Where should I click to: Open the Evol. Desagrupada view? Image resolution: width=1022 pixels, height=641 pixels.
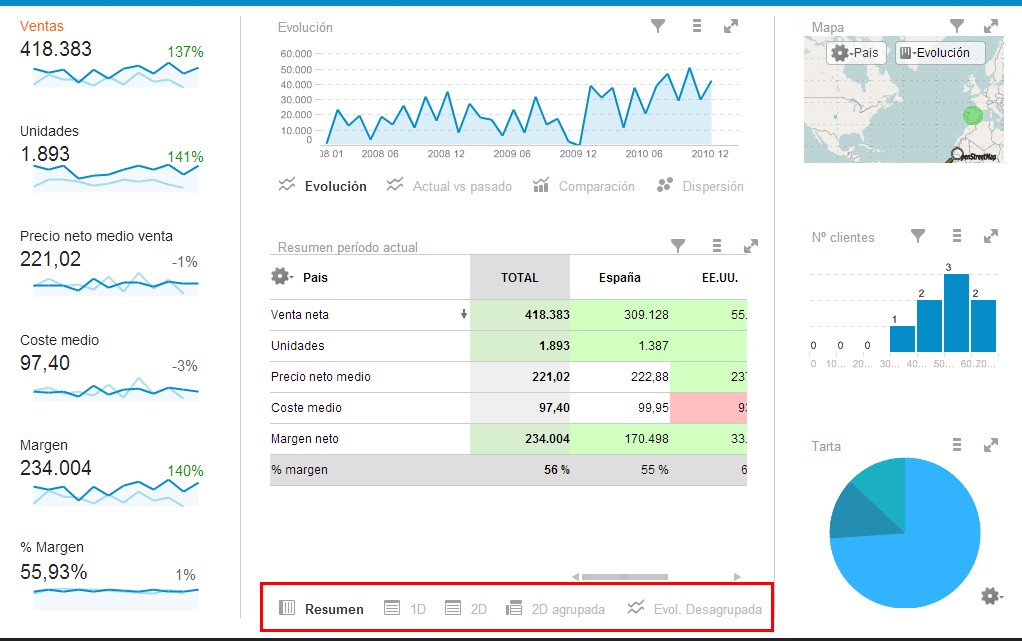coord(694,608)
